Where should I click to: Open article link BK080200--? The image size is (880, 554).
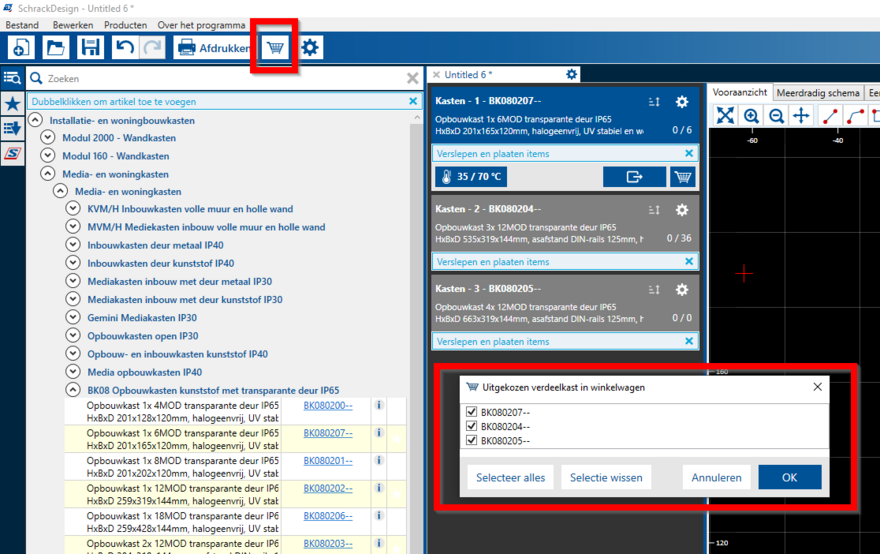[328, 406]
